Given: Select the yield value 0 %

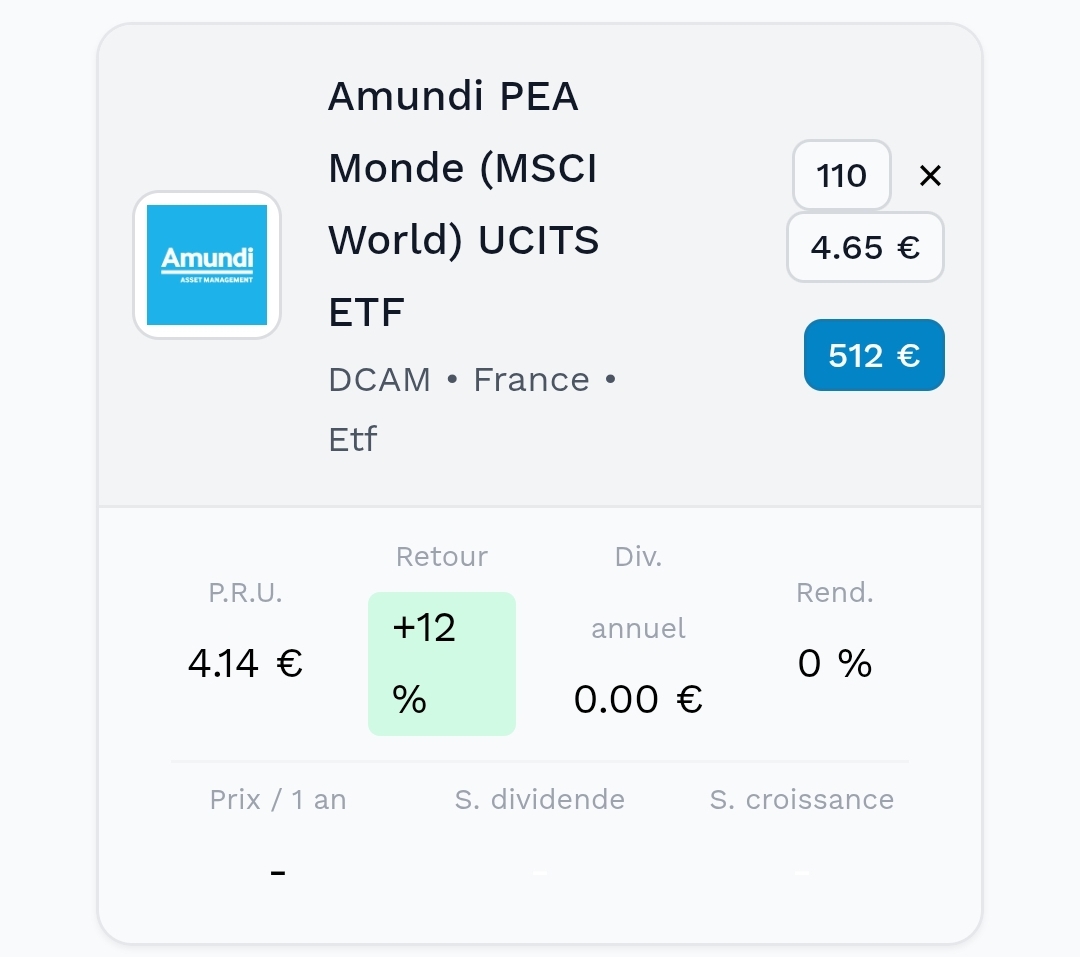Looking at the screenshot, I should (x=835, y=663).
